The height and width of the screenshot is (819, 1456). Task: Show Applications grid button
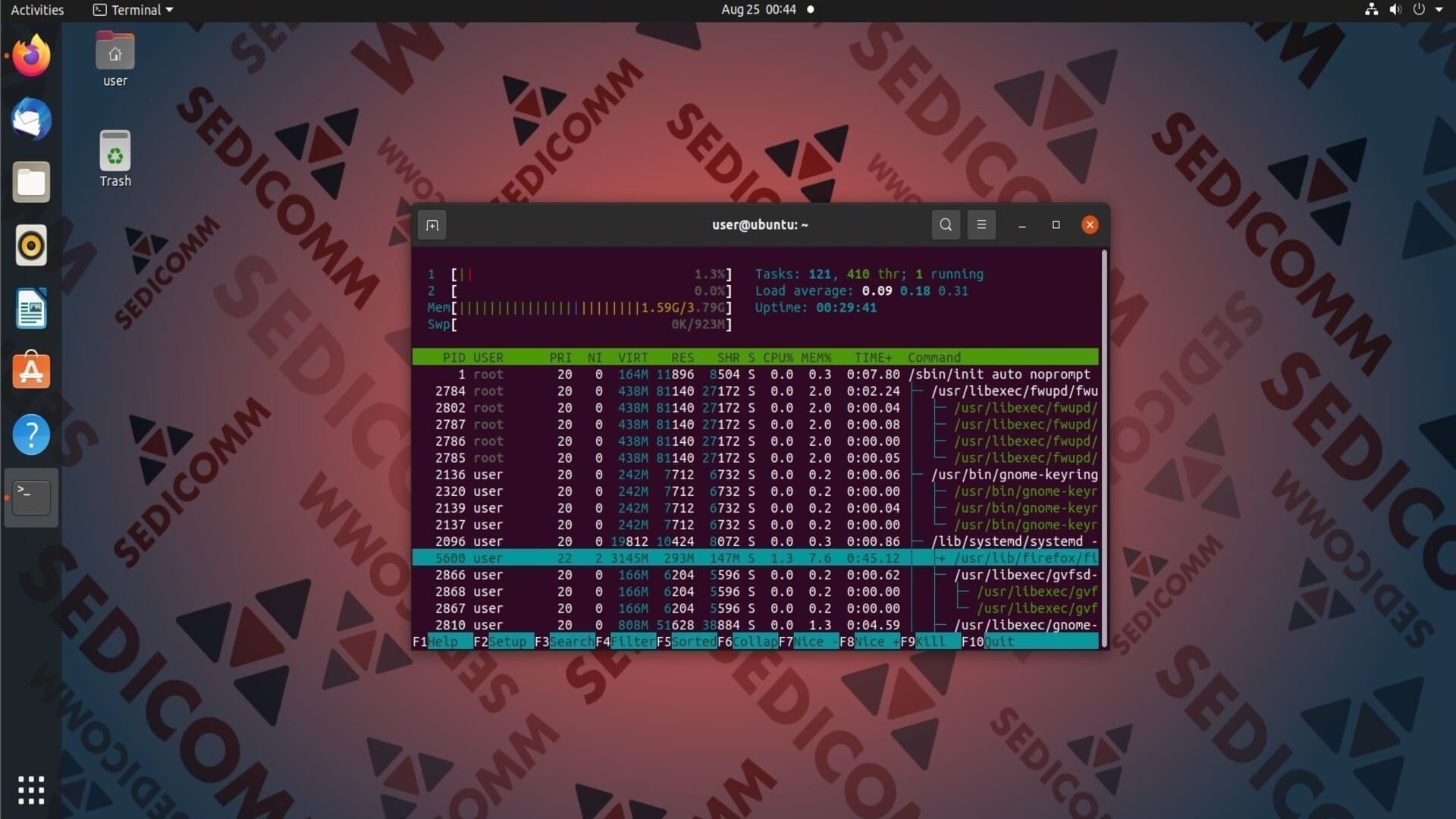point(31,790)
